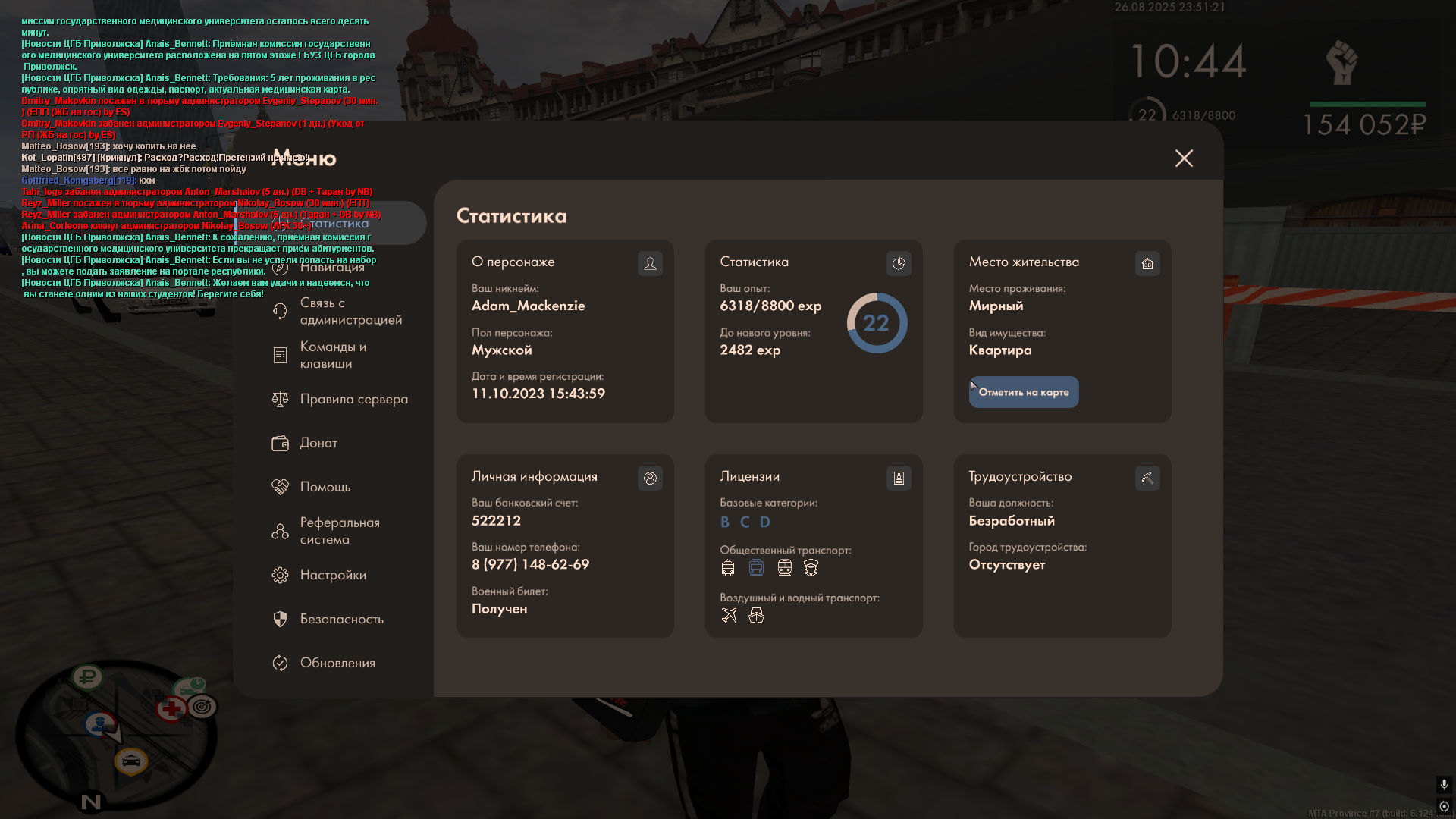Click the airplane license icon
Viewport: 1456px width, 819px height.
click(x=729, y=615)
